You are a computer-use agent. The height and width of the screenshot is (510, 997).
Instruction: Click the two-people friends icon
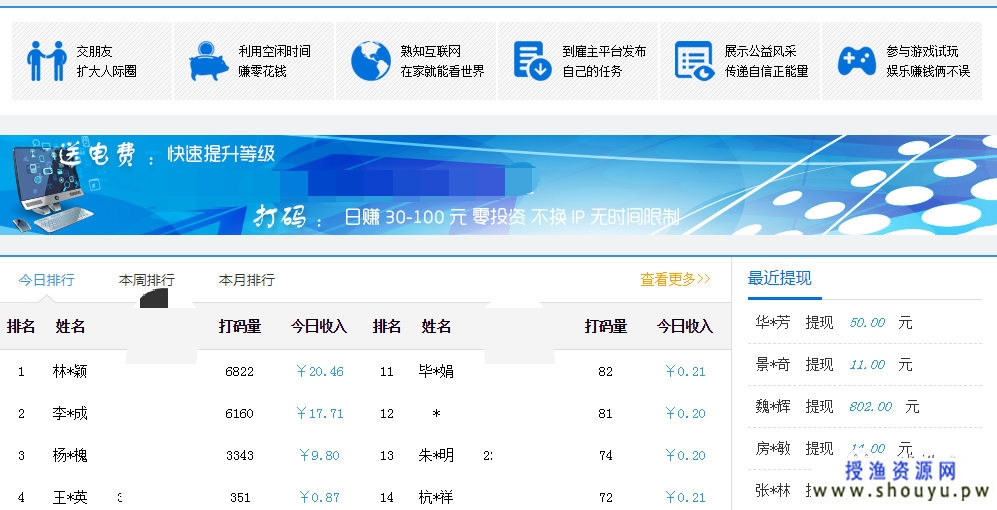46,61
